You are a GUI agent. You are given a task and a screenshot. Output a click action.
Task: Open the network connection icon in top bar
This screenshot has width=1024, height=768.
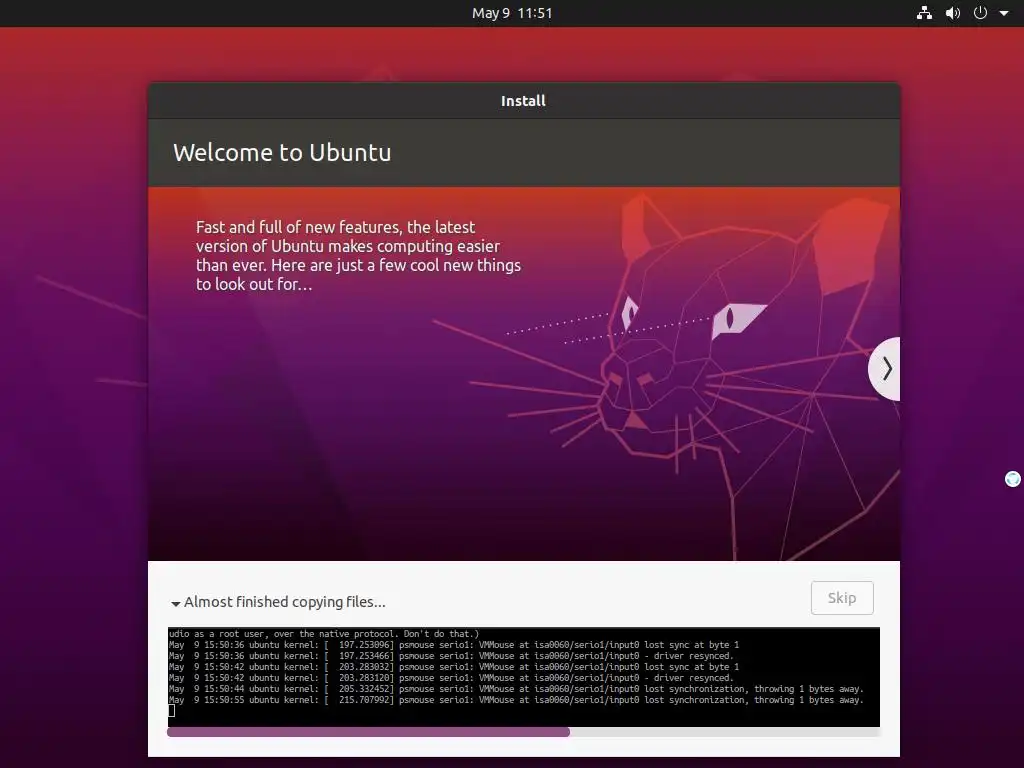[x=924, y=13]
